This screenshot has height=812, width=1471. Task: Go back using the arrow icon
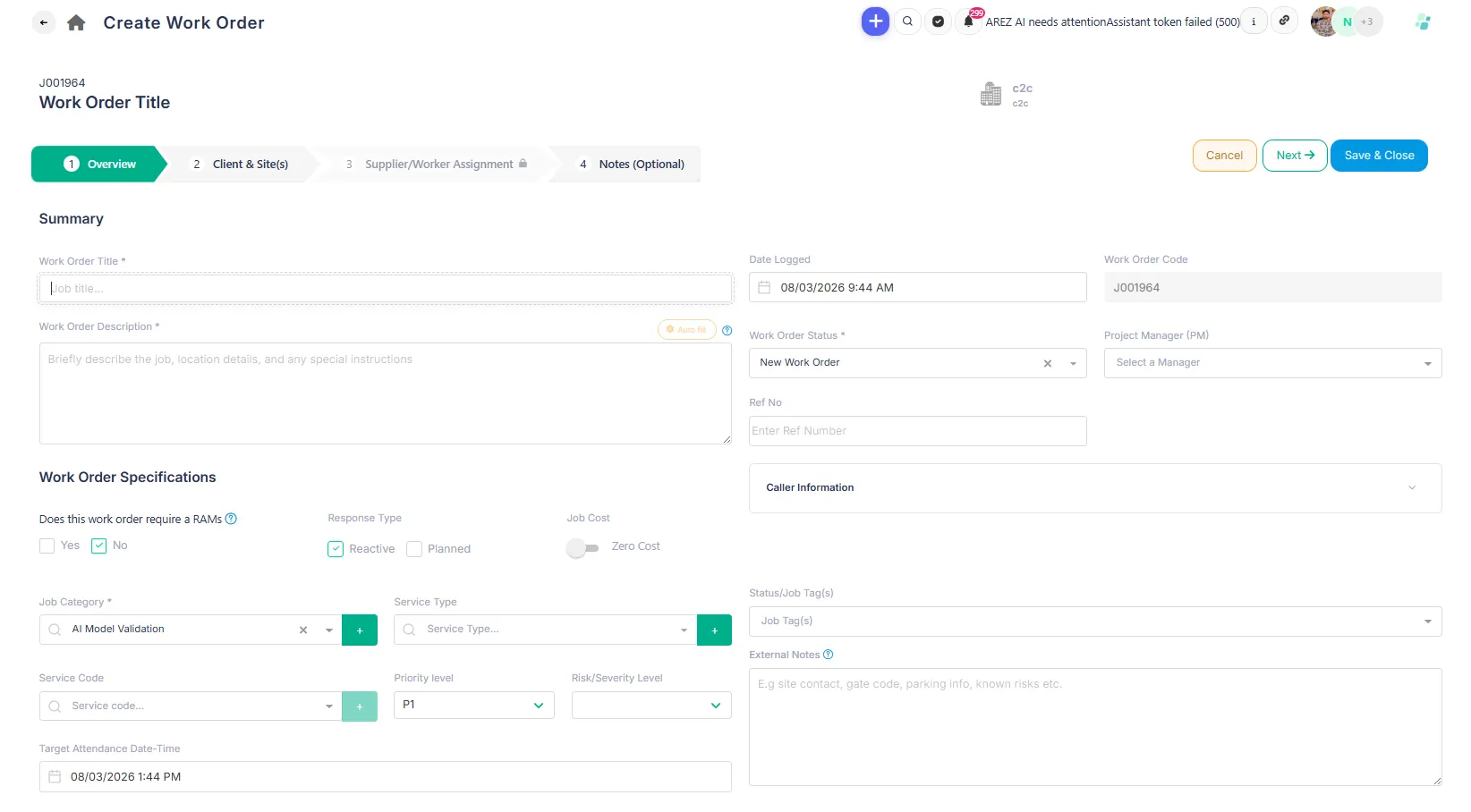coord(44,22)
